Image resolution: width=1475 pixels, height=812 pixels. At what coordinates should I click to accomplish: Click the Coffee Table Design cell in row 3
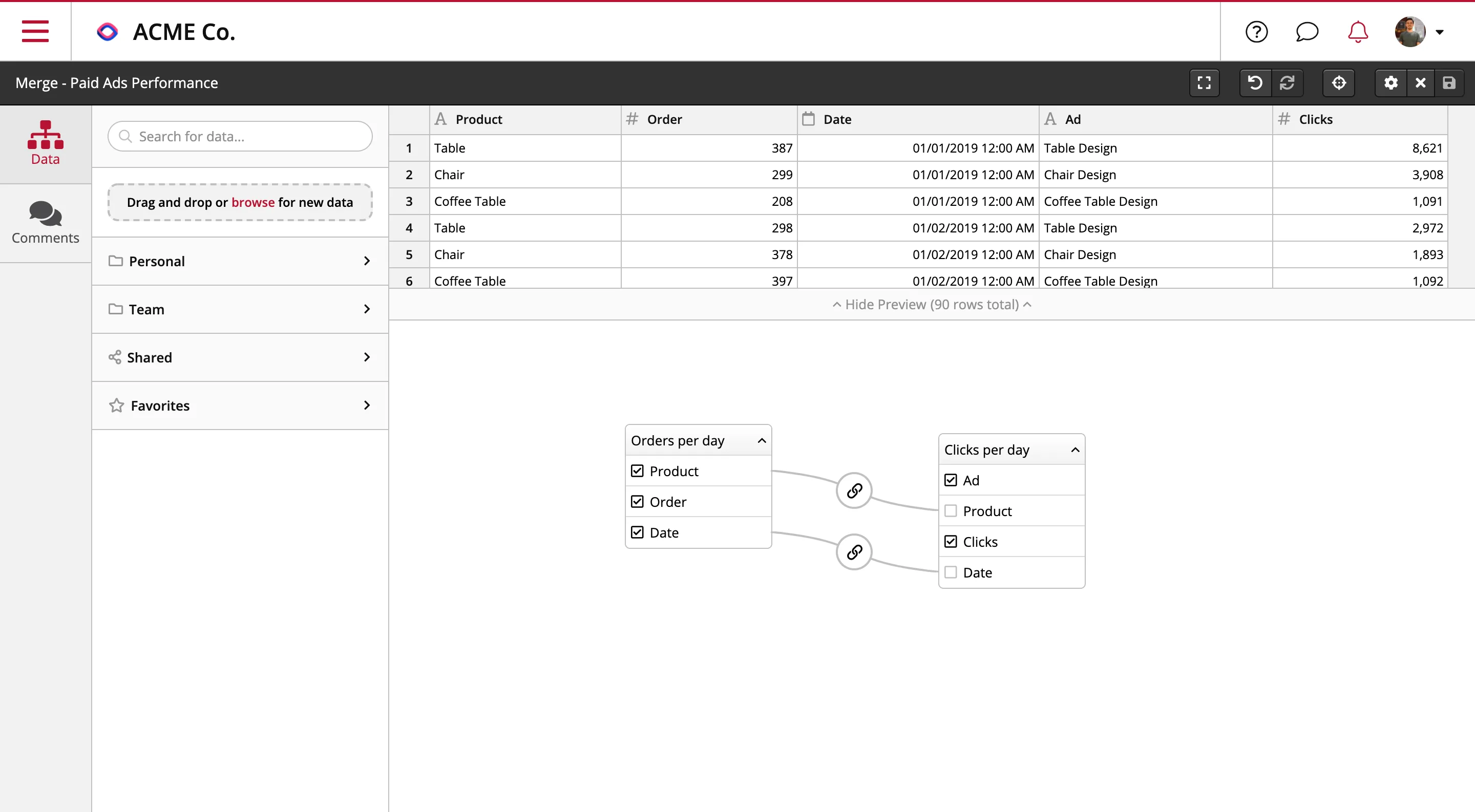pos(1156,201)
